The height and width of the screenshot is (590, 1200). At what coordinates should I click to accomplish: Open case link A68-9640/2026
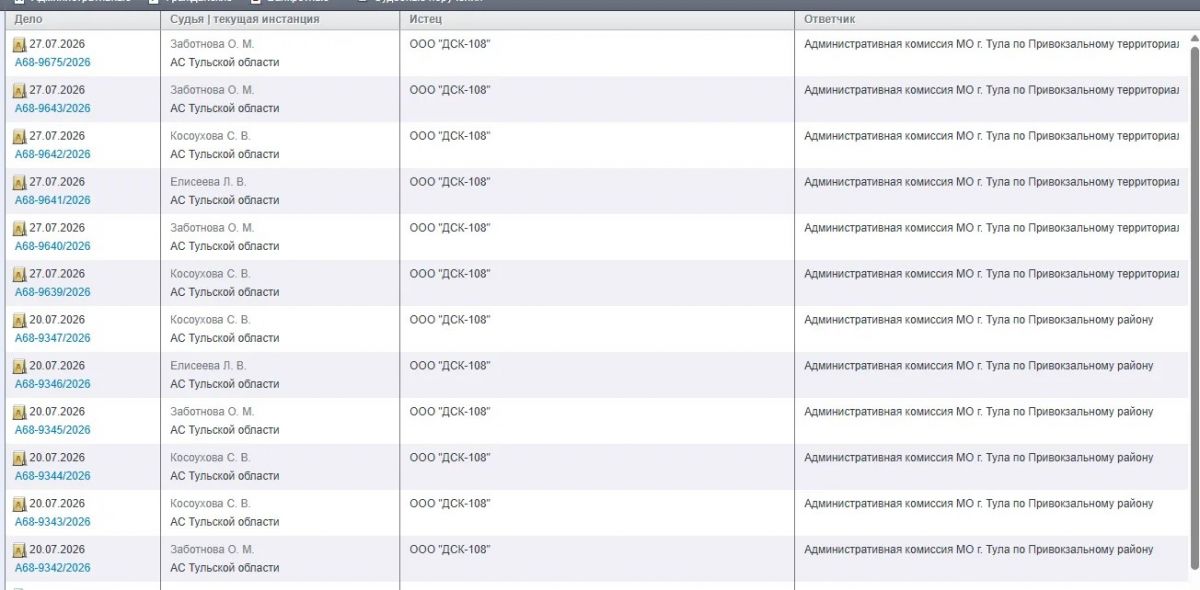(52, 246)
